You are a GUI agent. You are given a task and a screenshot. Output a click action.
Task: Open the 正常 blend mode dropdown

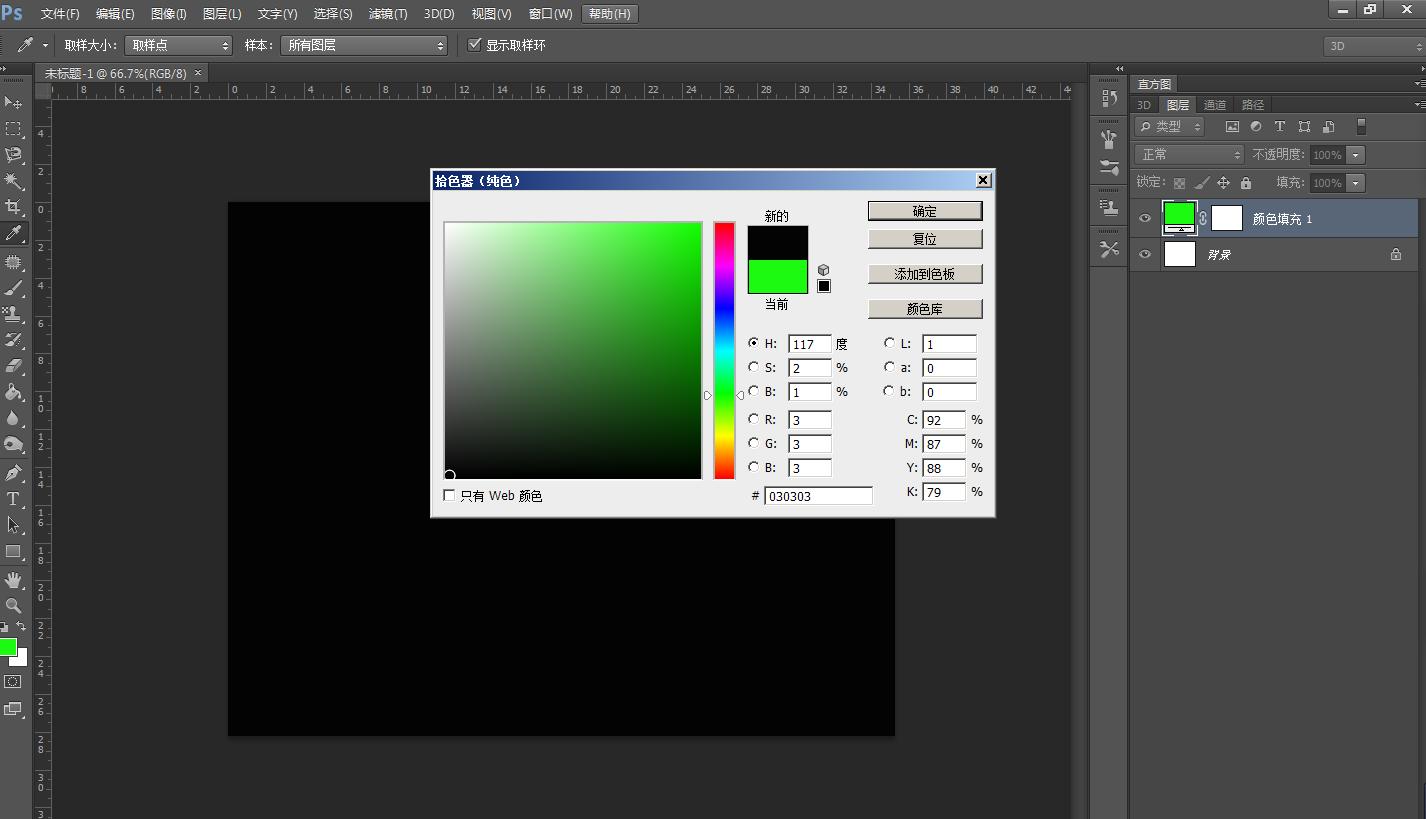click(x=1189, y=155)
